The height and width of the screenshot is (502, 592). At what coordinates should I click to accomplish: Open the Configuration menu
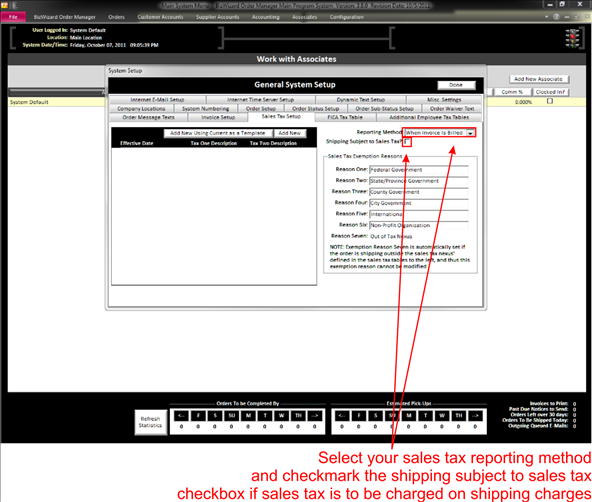(x=347, y=17)
